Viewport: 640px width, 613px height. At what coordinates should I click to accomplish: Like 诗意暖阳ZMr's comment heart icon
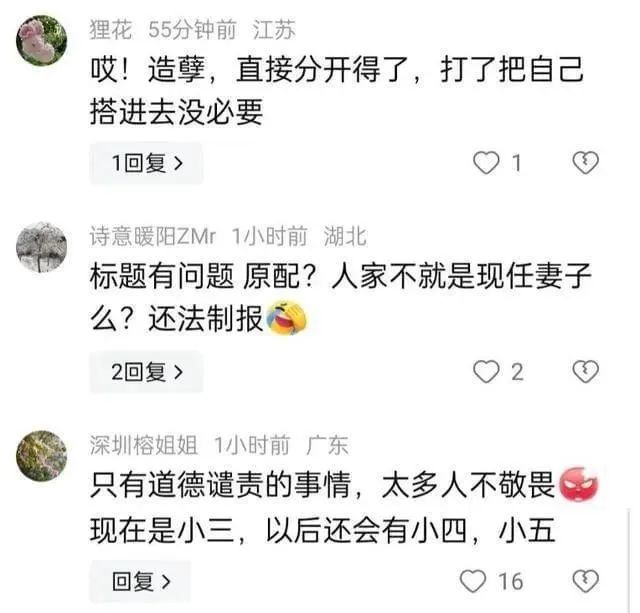pyautogui.click(x=486, y=372)
